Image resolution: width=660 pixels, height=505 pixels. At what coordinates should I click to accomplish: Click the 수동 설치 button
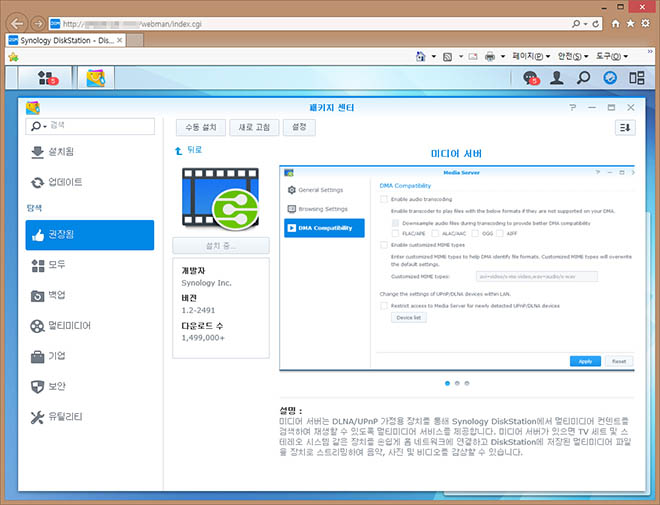tap(201, 127)
